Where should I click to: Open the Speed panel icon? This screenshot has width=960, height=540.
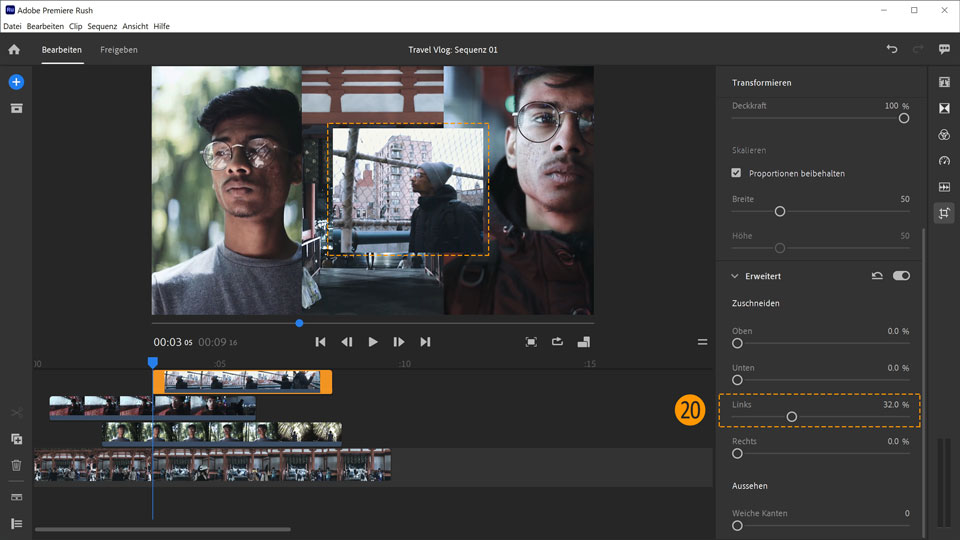pos(944,161)
